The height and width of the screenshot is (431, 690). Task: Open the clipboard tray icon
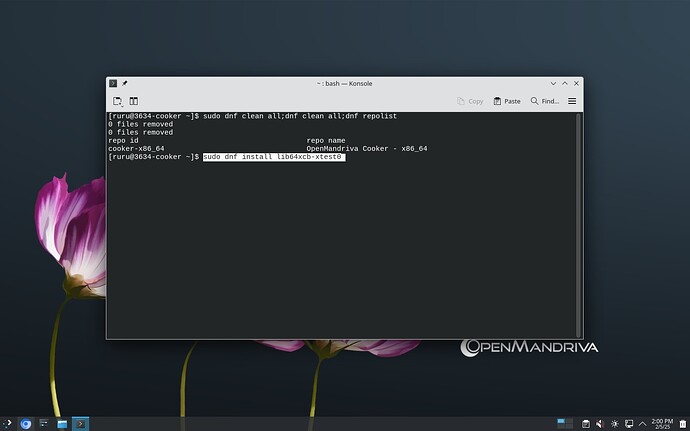pyautogui.click(x=586, y=424)
